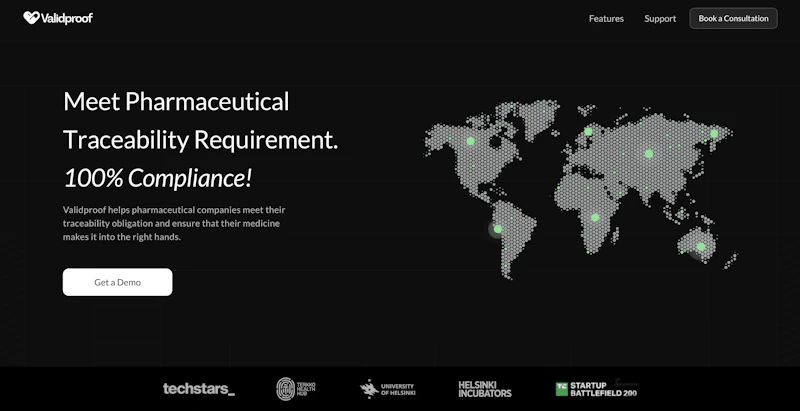Click the Terkko Health Hub logo
Screen dimensions: 800x411
(296, 389)
